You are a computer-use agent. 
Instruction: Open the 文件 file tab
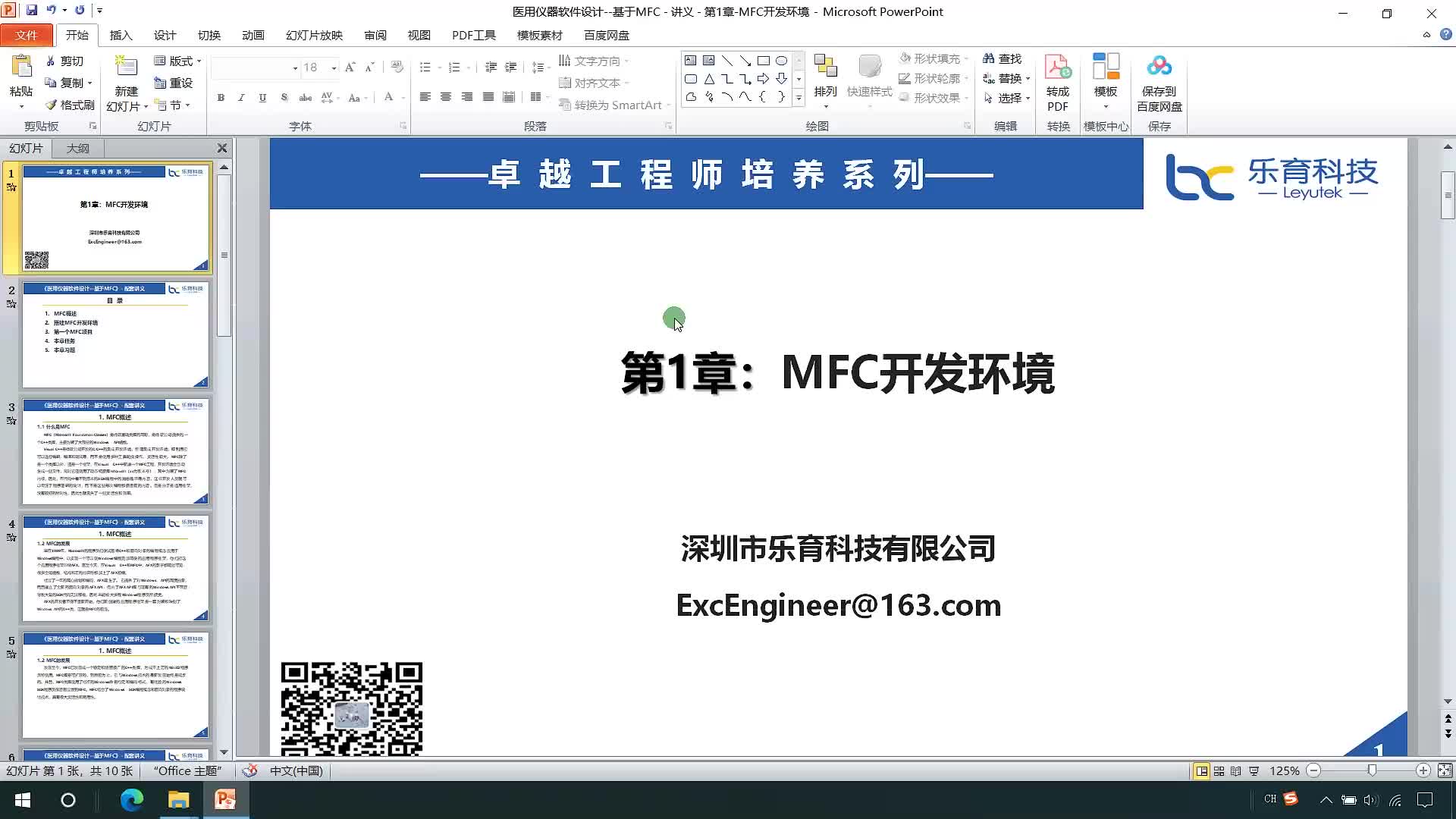[27, 35]
